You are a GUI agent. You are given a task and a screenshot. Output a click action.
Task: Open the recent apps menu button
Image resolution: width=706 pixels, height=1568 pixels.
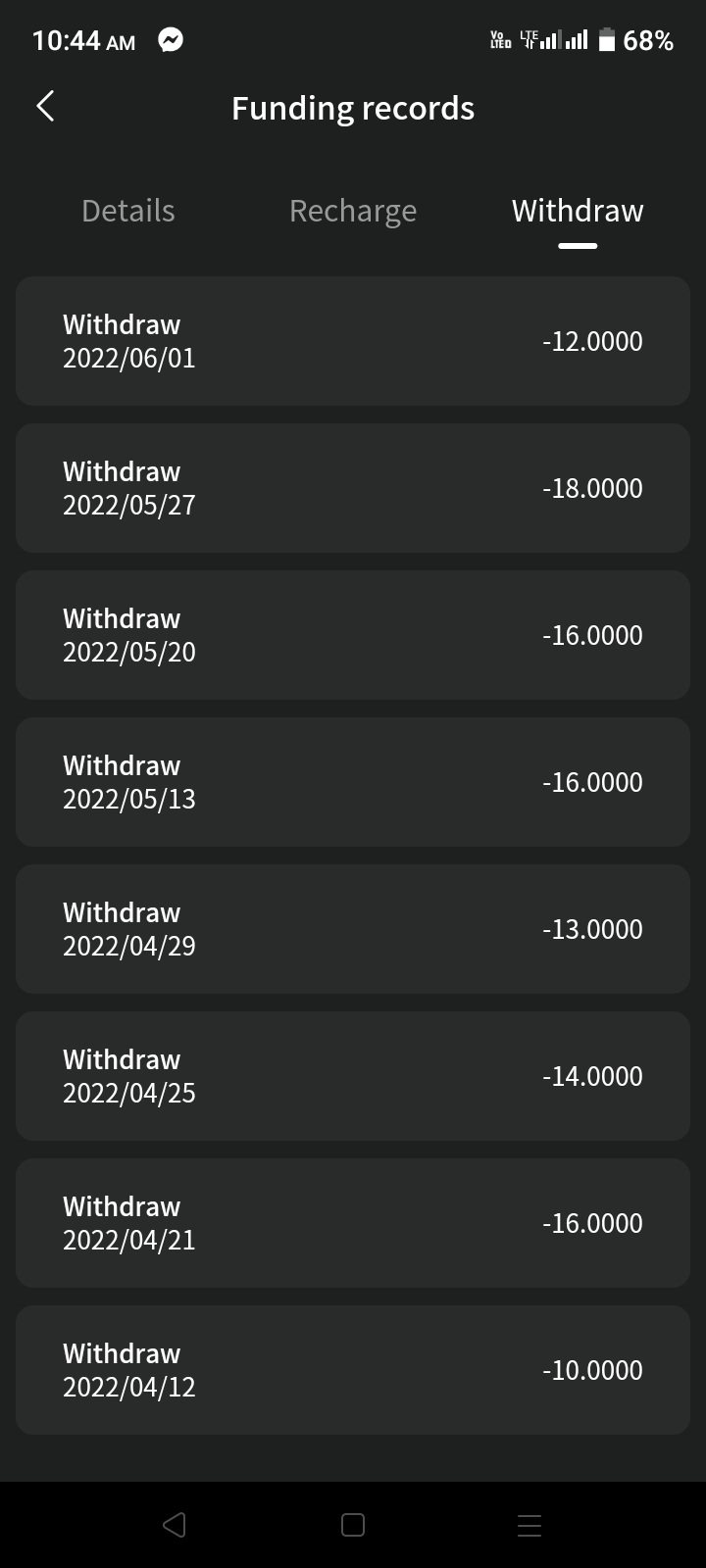(529, 1525)
